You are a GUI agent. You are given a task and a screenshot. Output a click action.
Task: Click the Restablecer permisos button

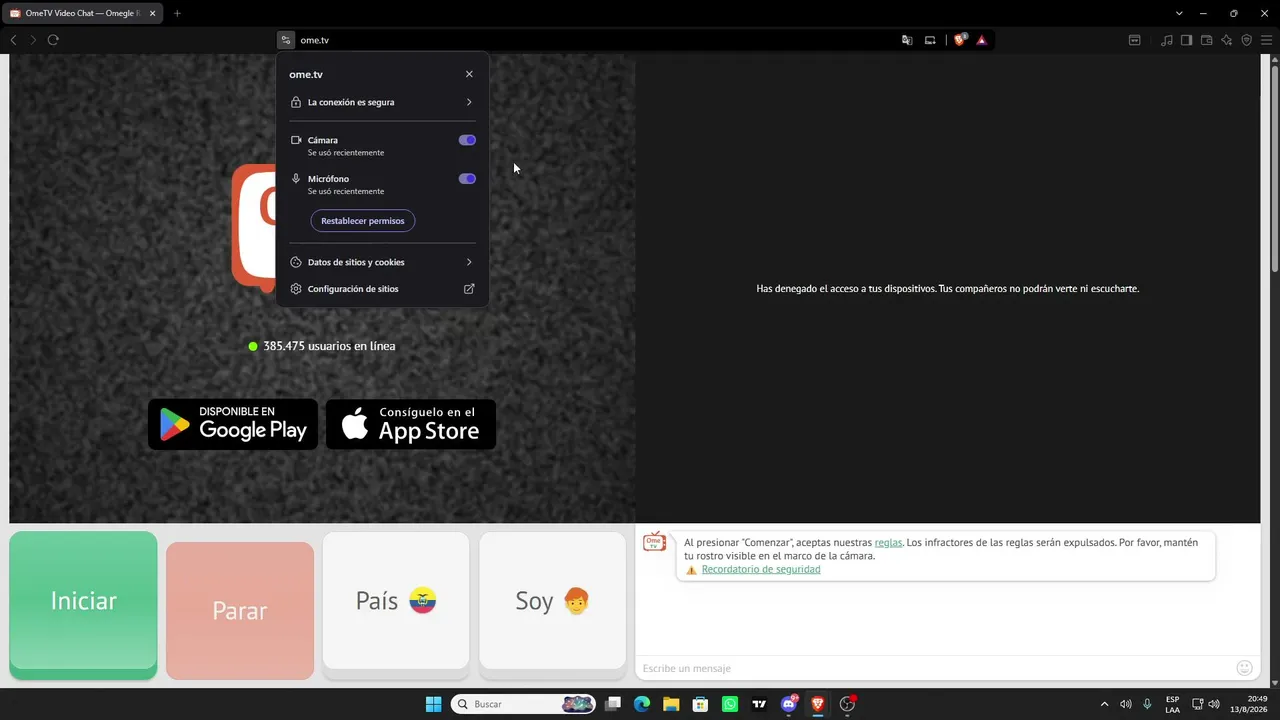click(362, 221)
